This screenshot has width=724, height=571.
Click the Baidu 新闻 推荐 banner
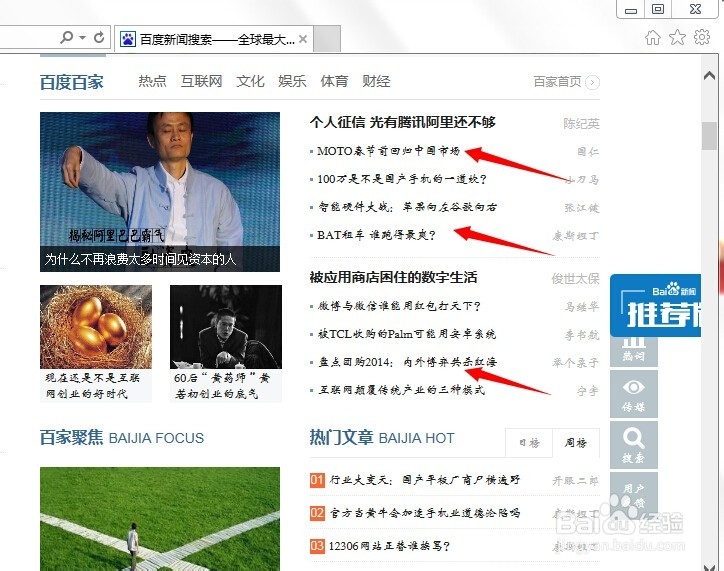[656, 306]
